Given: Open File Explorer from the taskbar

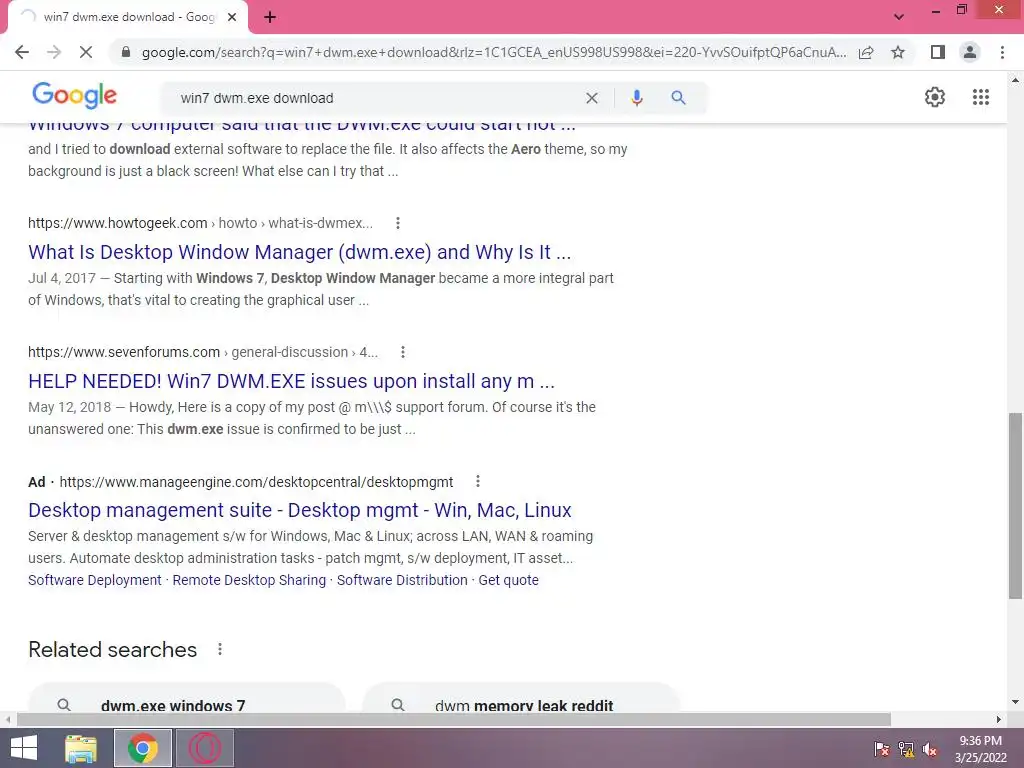Looking at the screenshot, I should point(81,748).
